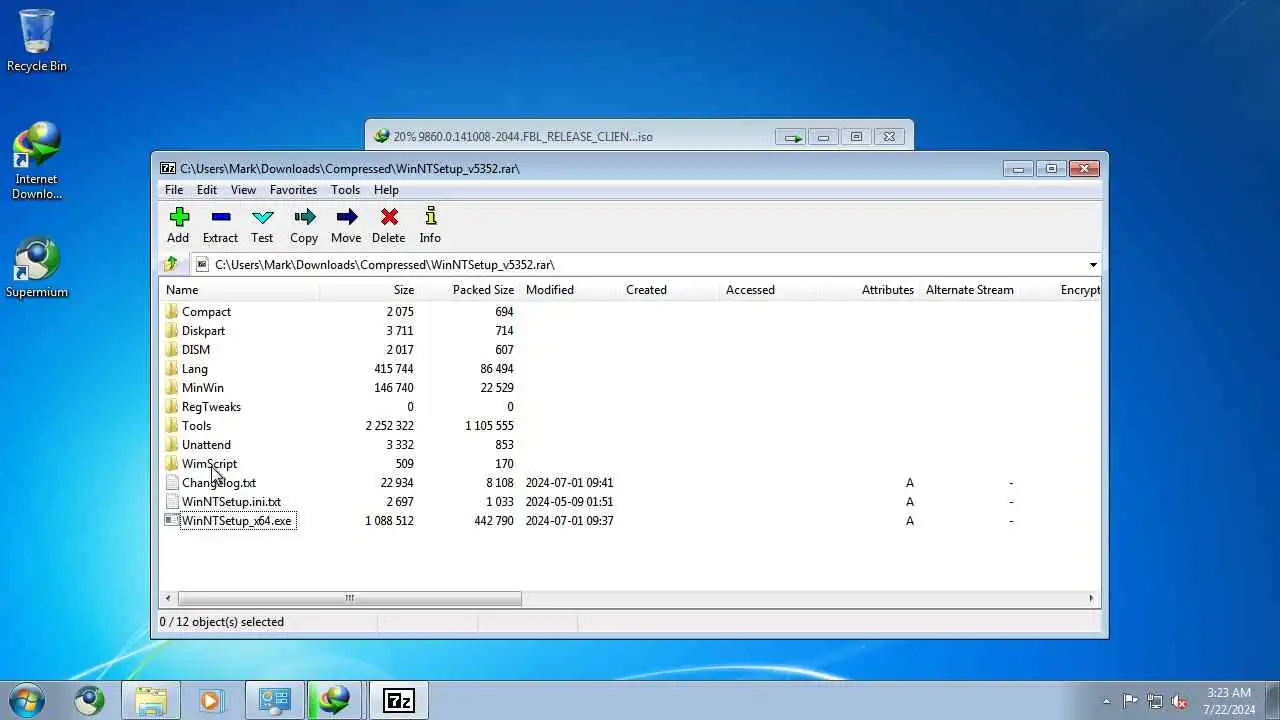Select the MinWin folder icon
Screen dimensions: 1280x720
point(172,388)
